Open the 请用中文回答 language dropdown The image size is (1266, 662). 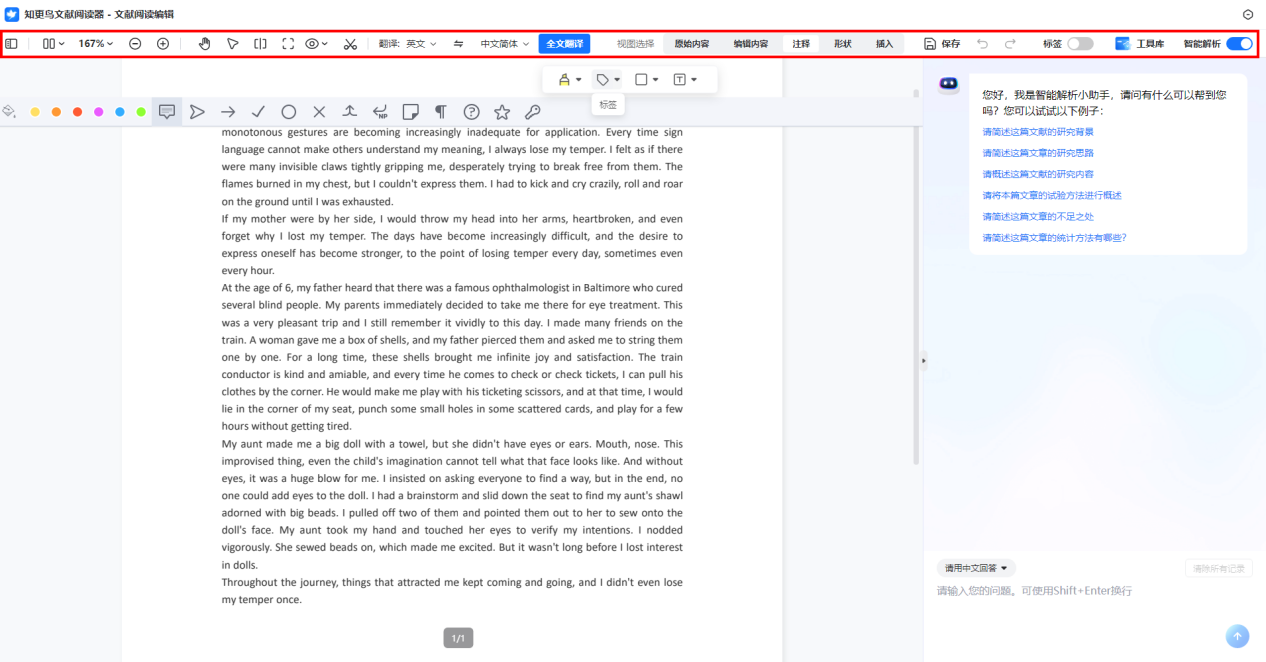pos(976,568)
